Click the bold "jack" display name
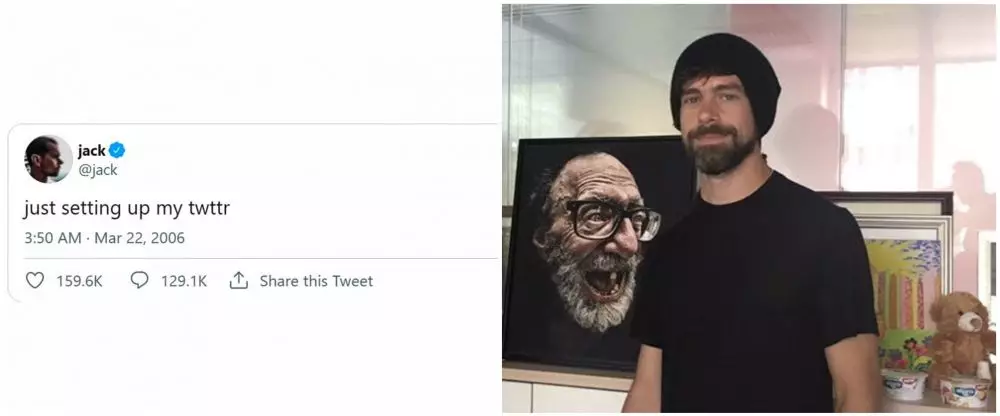Image resolution: width=1000 pixels, height=416 pixels. (91, 151)
